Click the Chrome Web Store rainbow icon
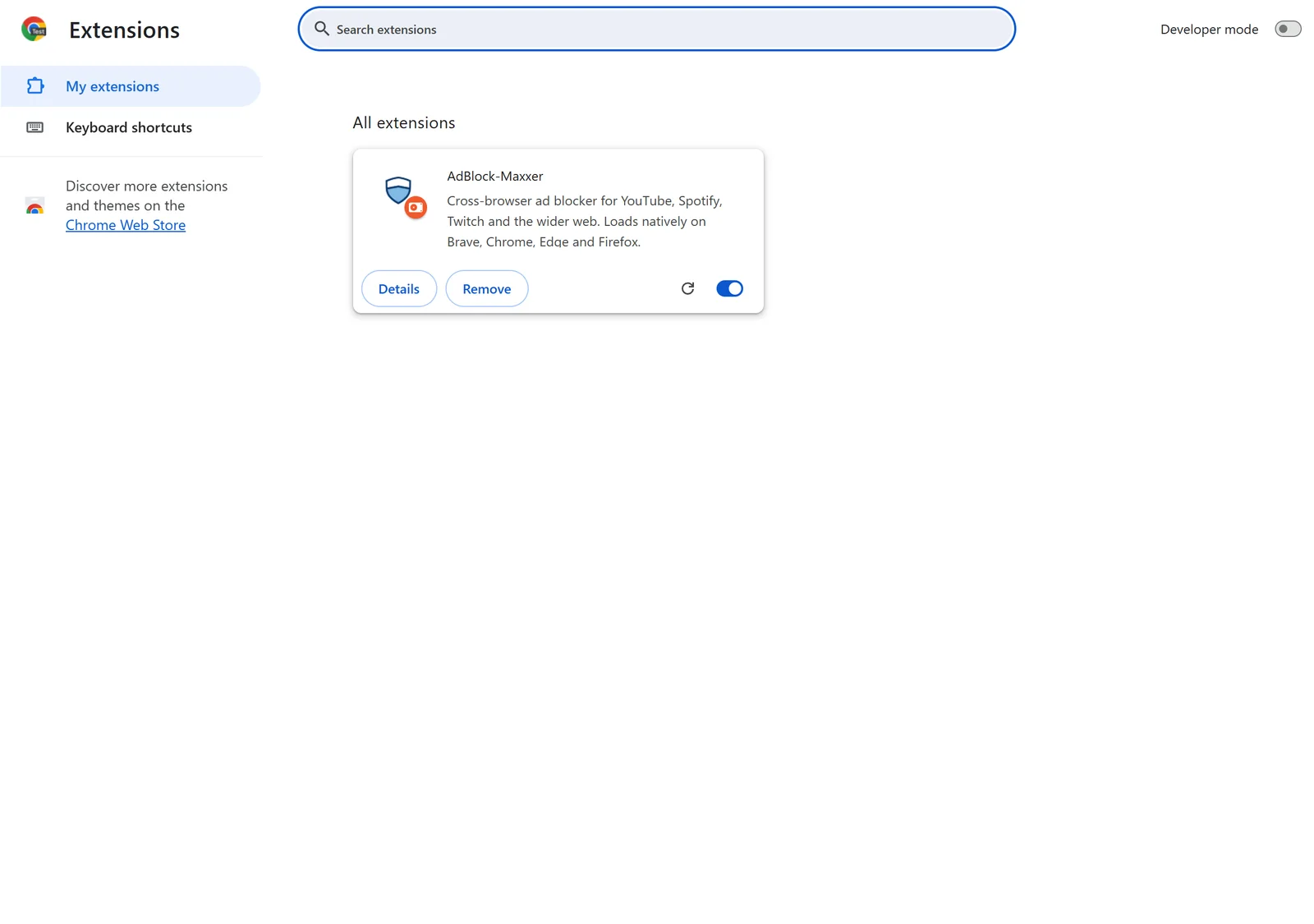 [34, 205]
